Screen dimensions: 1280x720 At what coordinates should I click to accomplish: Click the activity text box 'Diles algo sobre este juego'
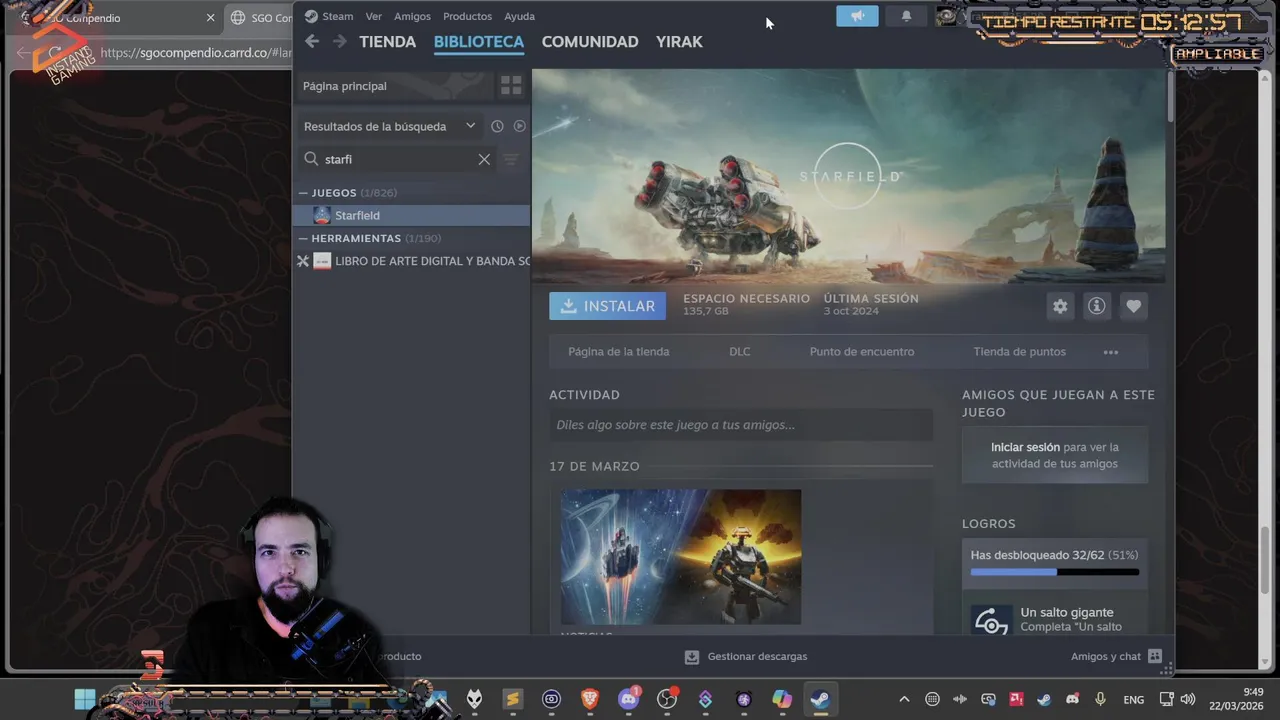coord(741,425)
